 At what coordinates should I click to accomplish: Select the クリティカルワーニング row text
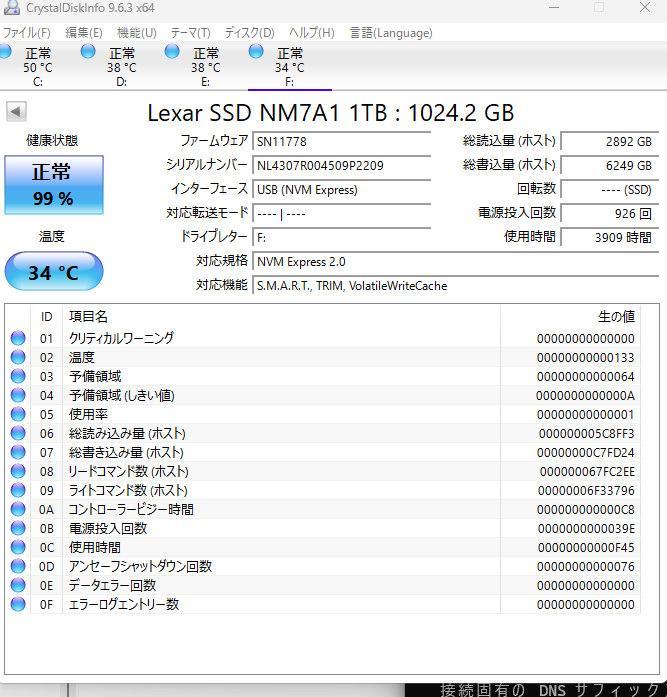[x=121, y=338]
